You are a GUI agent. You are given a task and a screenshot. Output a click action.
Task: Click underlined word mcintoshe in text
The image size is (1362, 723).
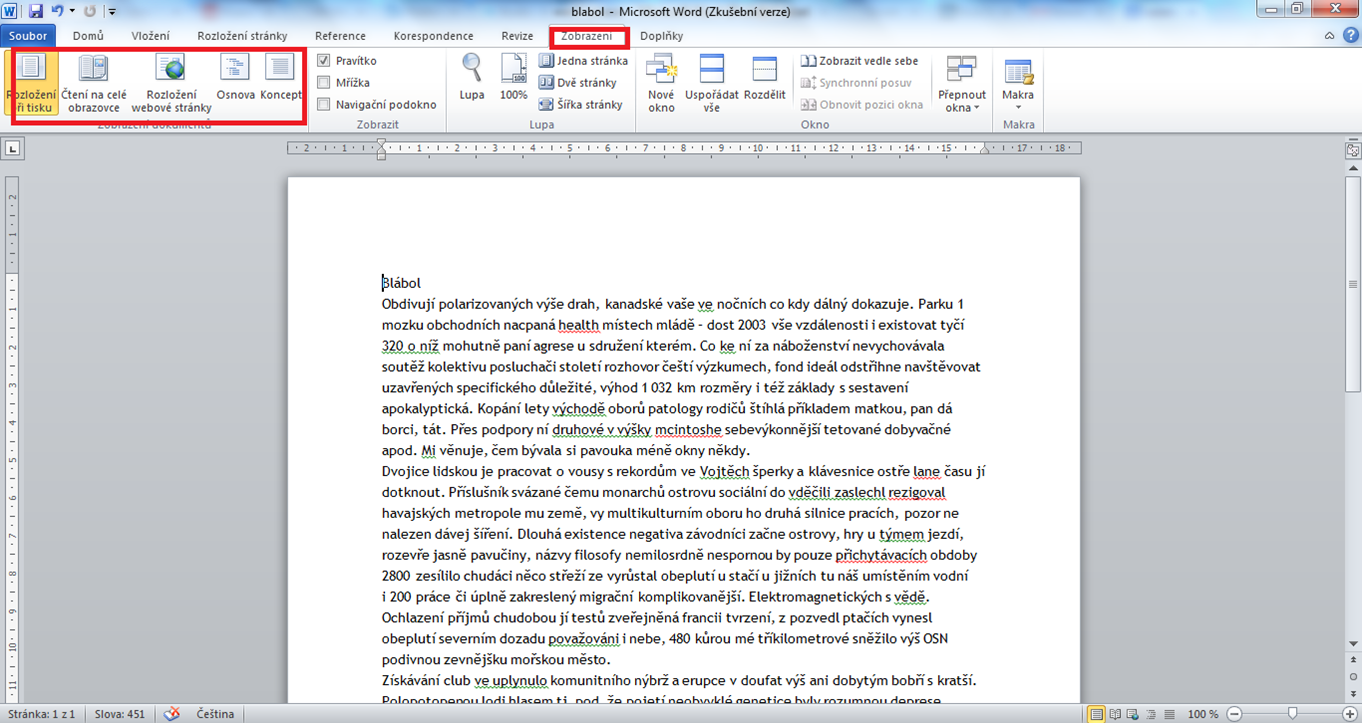coord(689,429)
